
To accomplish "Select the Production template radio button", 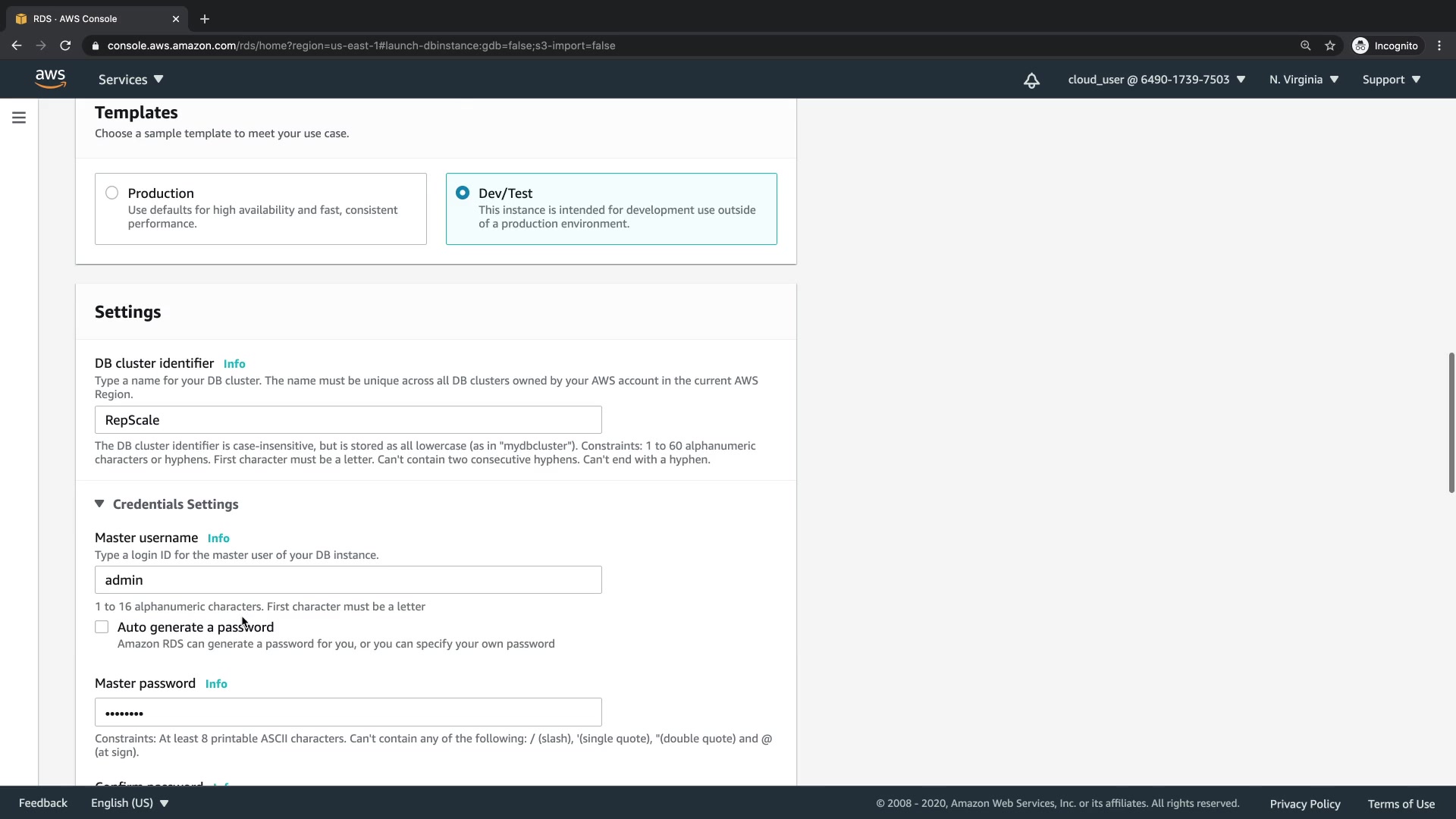I will pyautogui.click(x=112, y=193).
